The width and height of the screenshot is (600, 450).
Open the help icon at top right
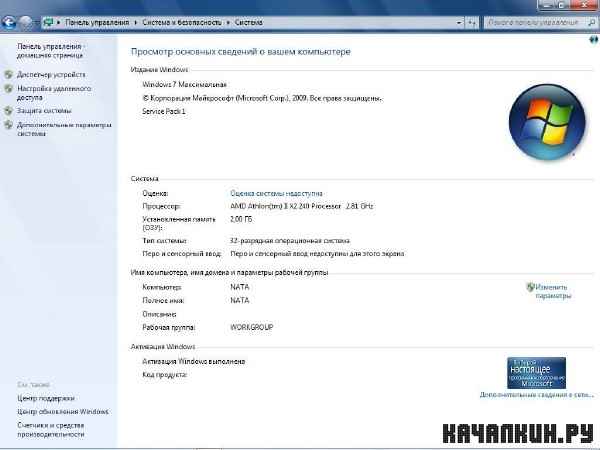[594, 40]
